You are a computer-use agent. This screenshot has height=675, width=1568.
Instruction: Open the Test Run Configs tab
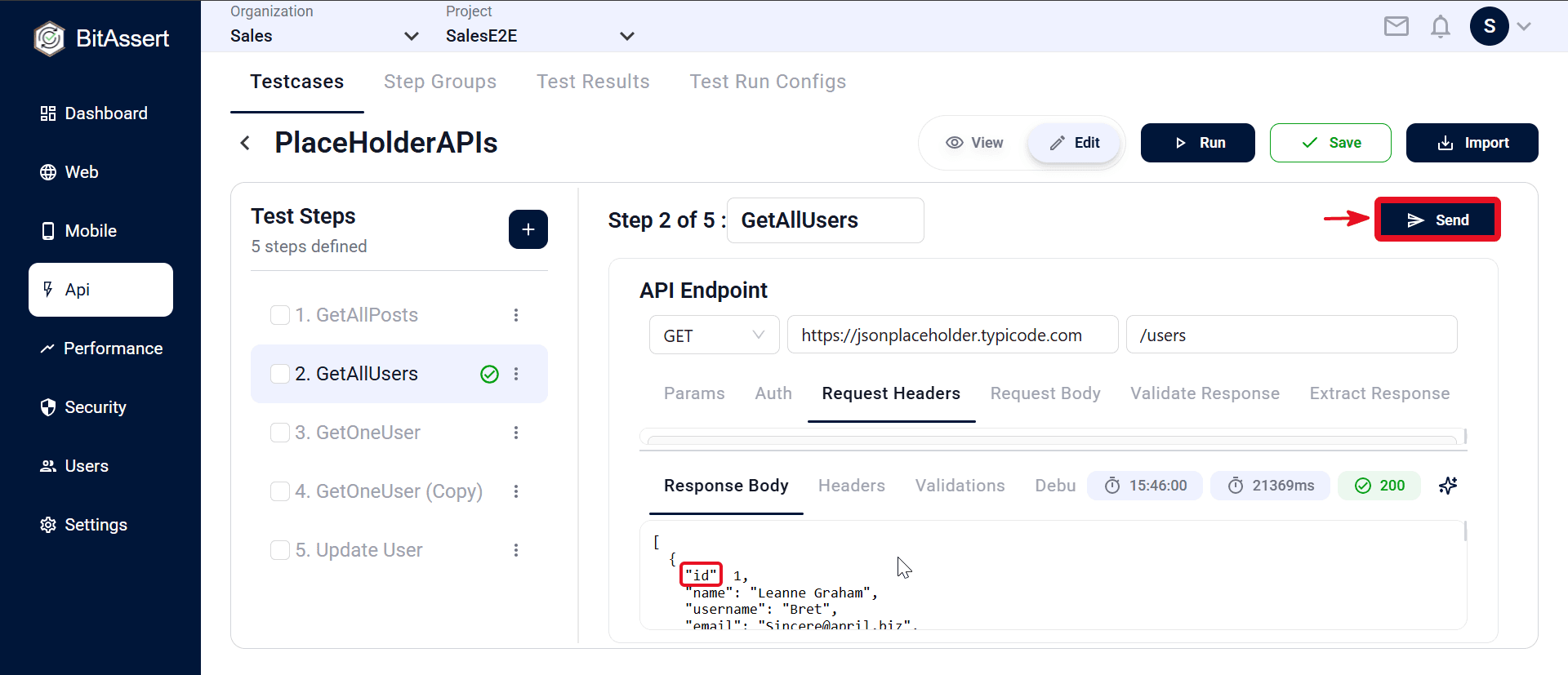click(768, 82)
